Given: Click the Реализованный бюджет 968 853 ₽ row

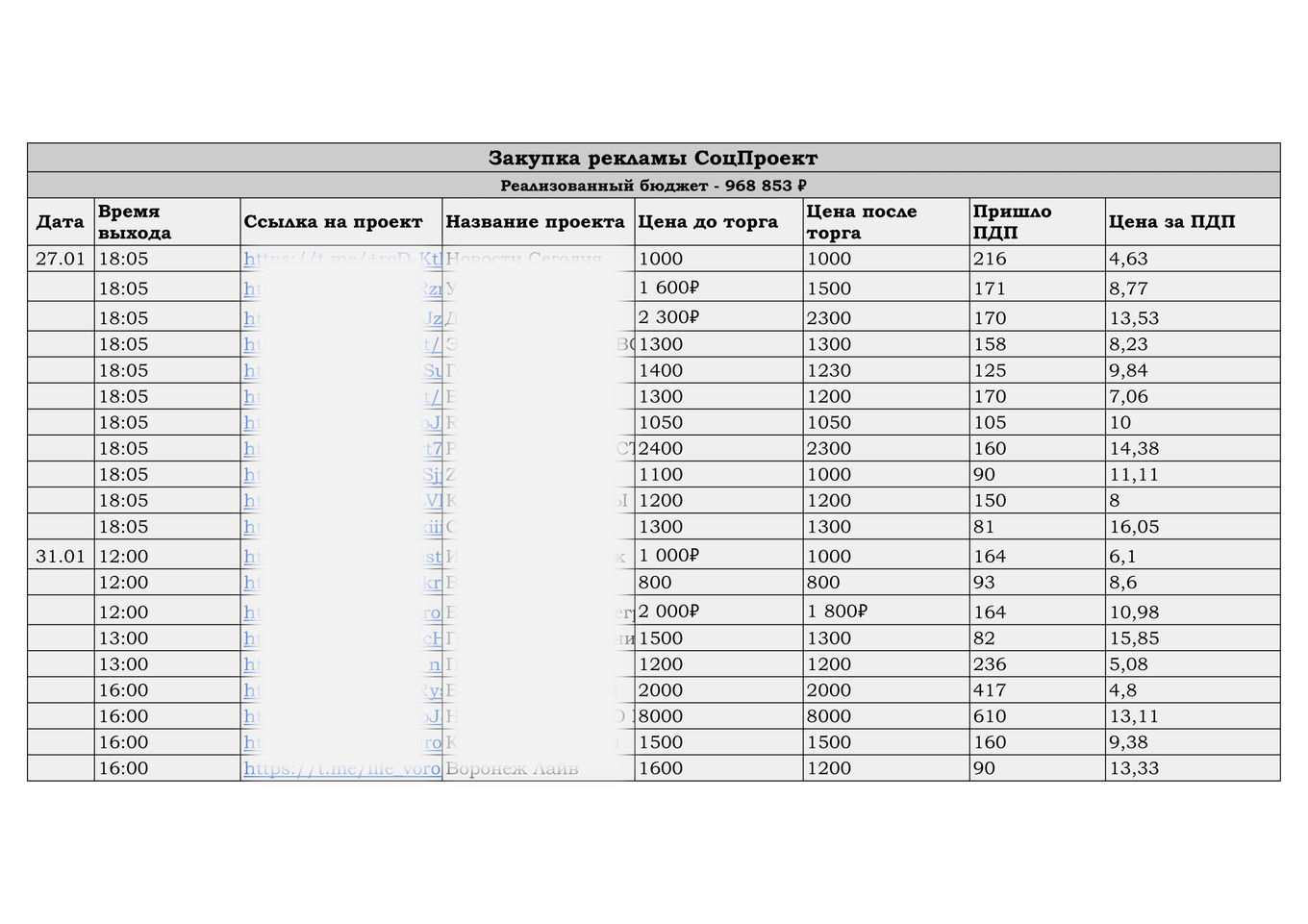Looking at the screenshot, I should pos(653,186).
